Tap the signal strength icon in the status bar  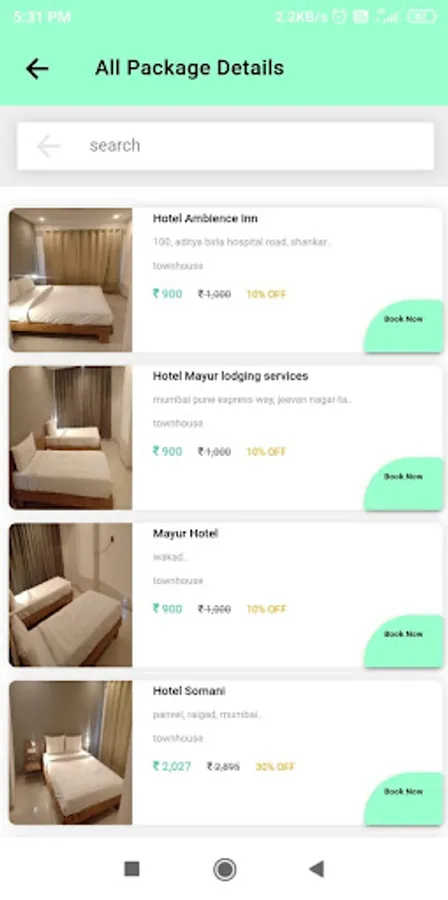coord(387,17)
